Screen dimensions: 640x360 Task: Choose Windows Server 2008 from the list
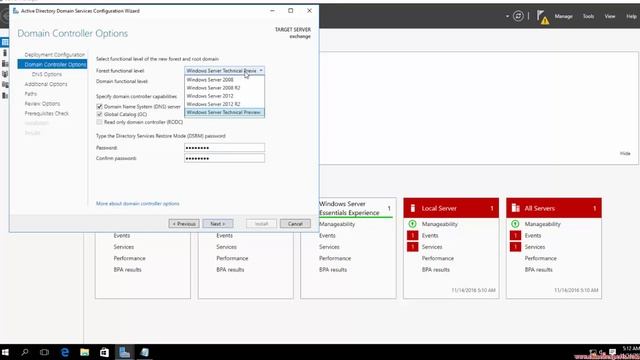(x=224, y=80)
